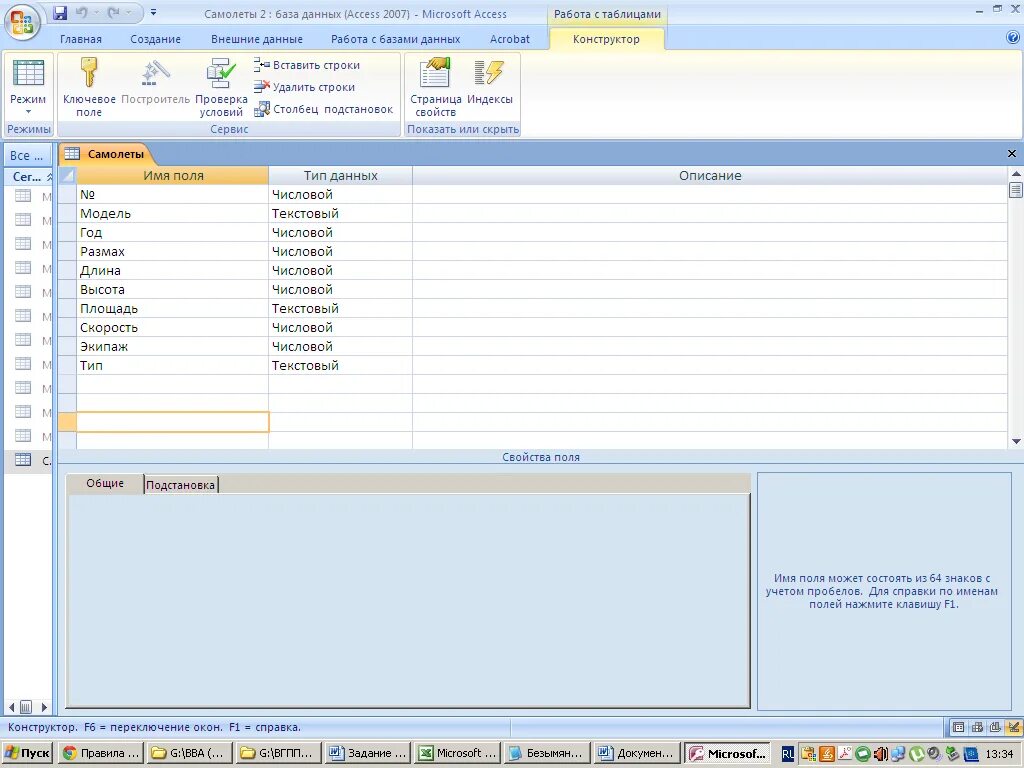Screen dimensions: 1024x768
Task: Click the highlighted empty field name input
Action: pyautogui.click(x=172, y=422)
